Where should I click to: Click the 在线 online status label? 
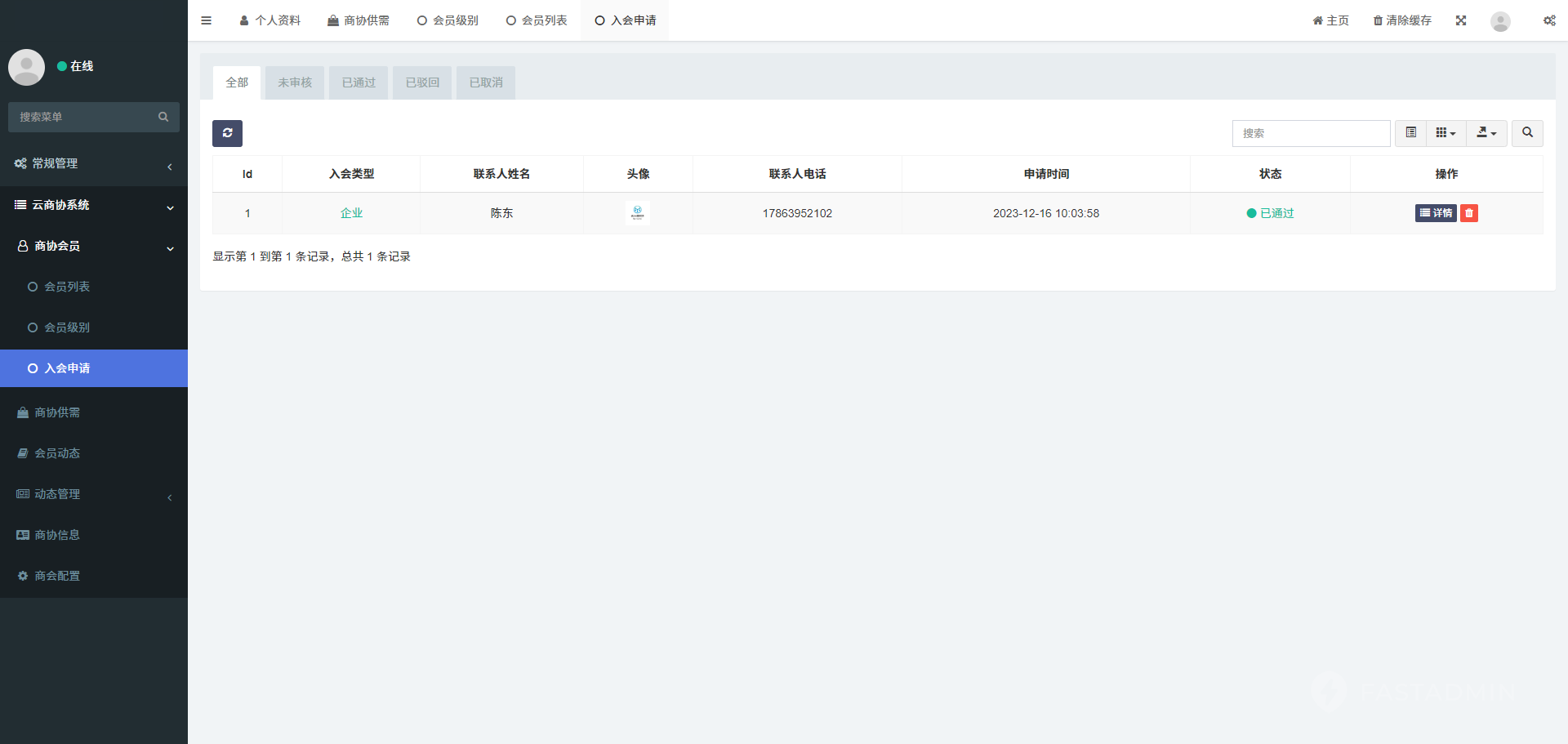pyautogui.click(x=75, y=66)
